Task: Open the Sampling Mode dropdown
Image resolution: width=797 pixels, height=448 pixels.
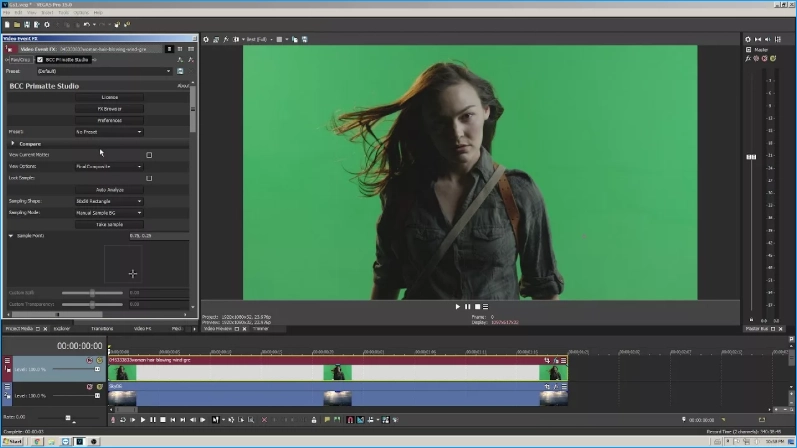Action: pyautogui.click(x=109, y=213)
